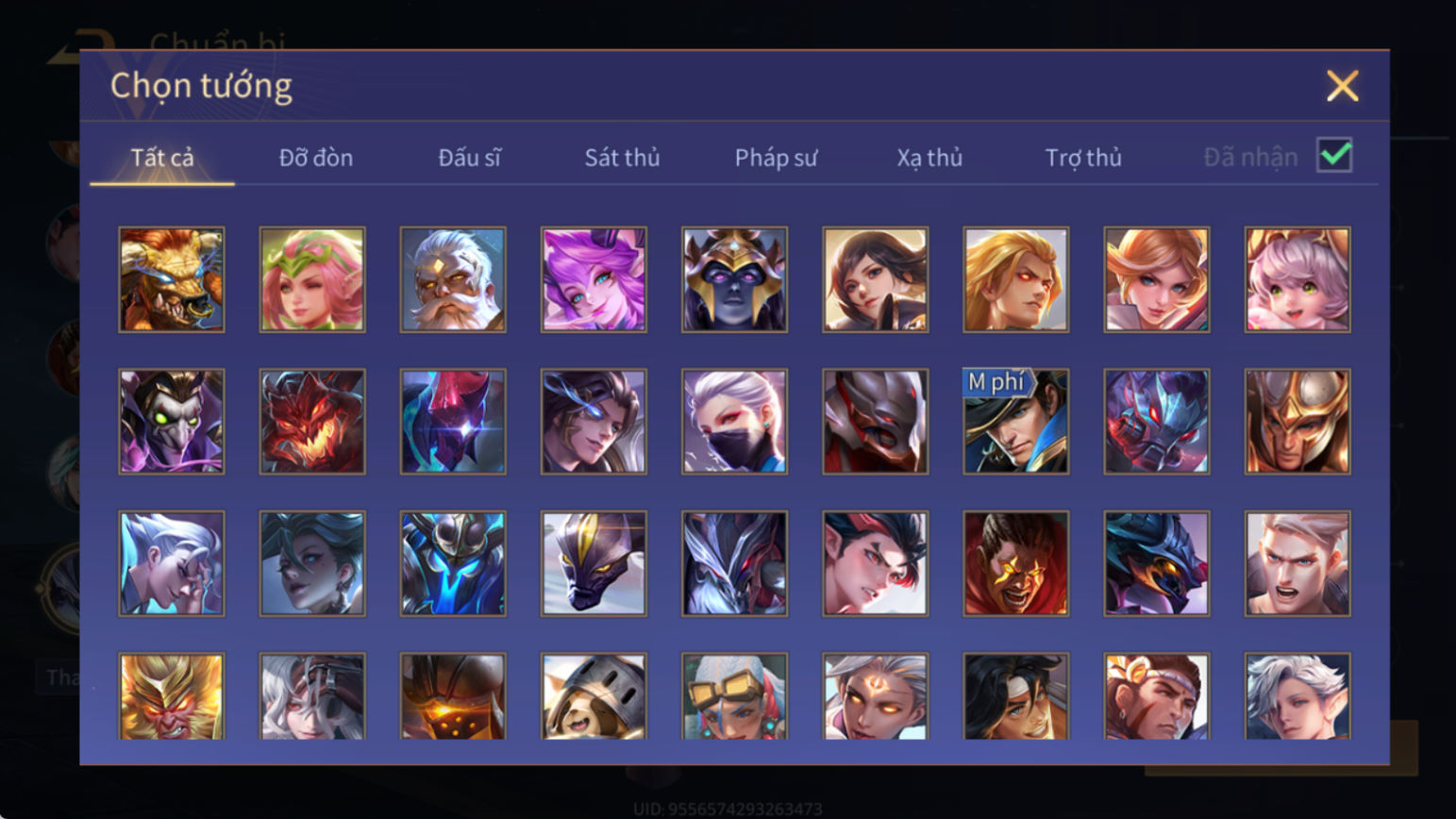Select the sloth with helmet hero
Viewport: 1456px width, 819px height.
point(594,696)
